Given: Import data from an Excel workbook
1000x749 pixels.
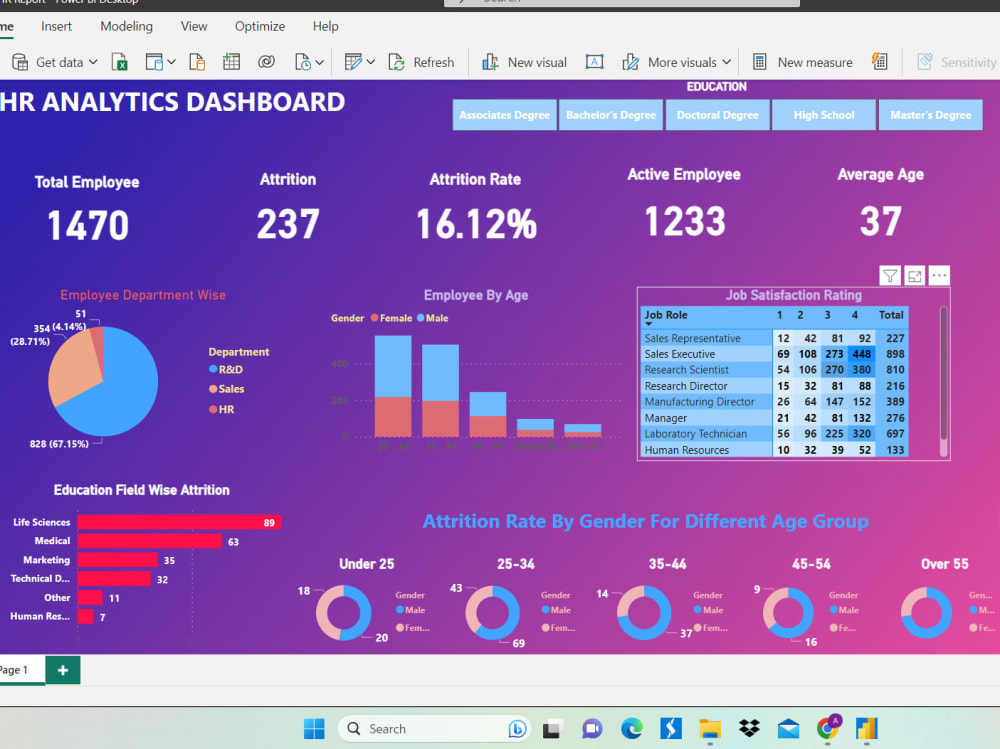Looking at the screenshot, I should pos(120,61).
